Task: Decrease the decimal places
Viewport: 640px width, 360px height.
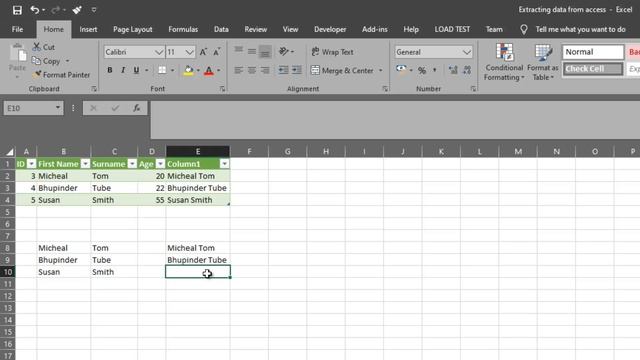Action: (x=467, y=70)
